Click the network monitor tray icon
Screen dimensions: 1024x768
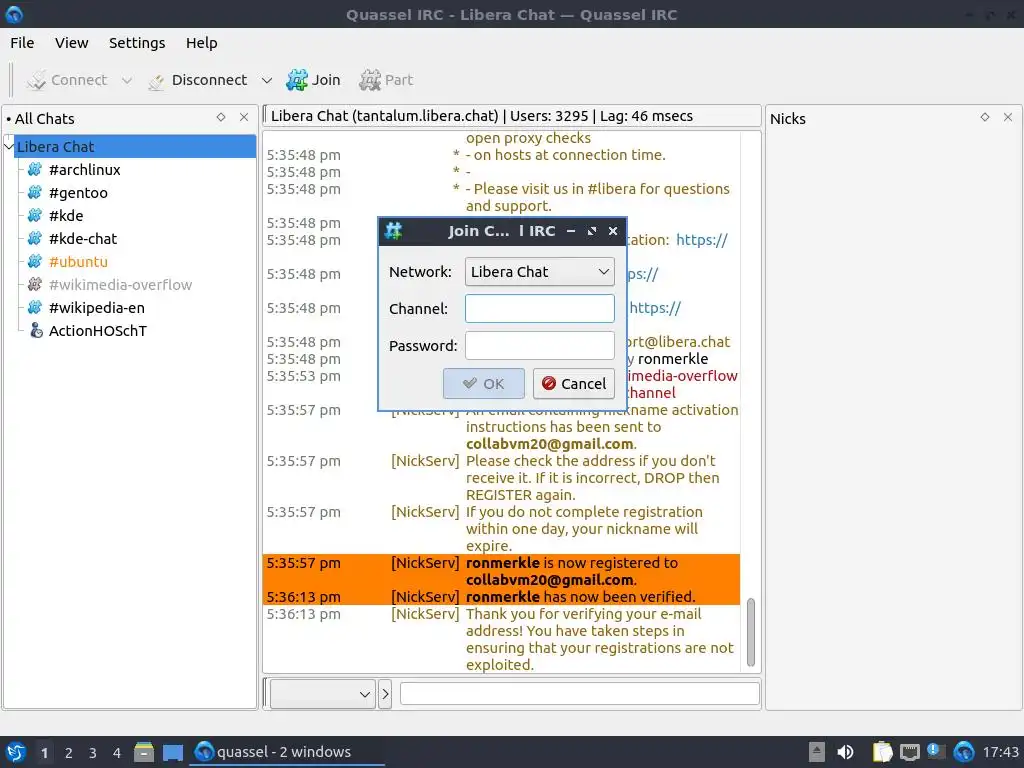point(910,752)
